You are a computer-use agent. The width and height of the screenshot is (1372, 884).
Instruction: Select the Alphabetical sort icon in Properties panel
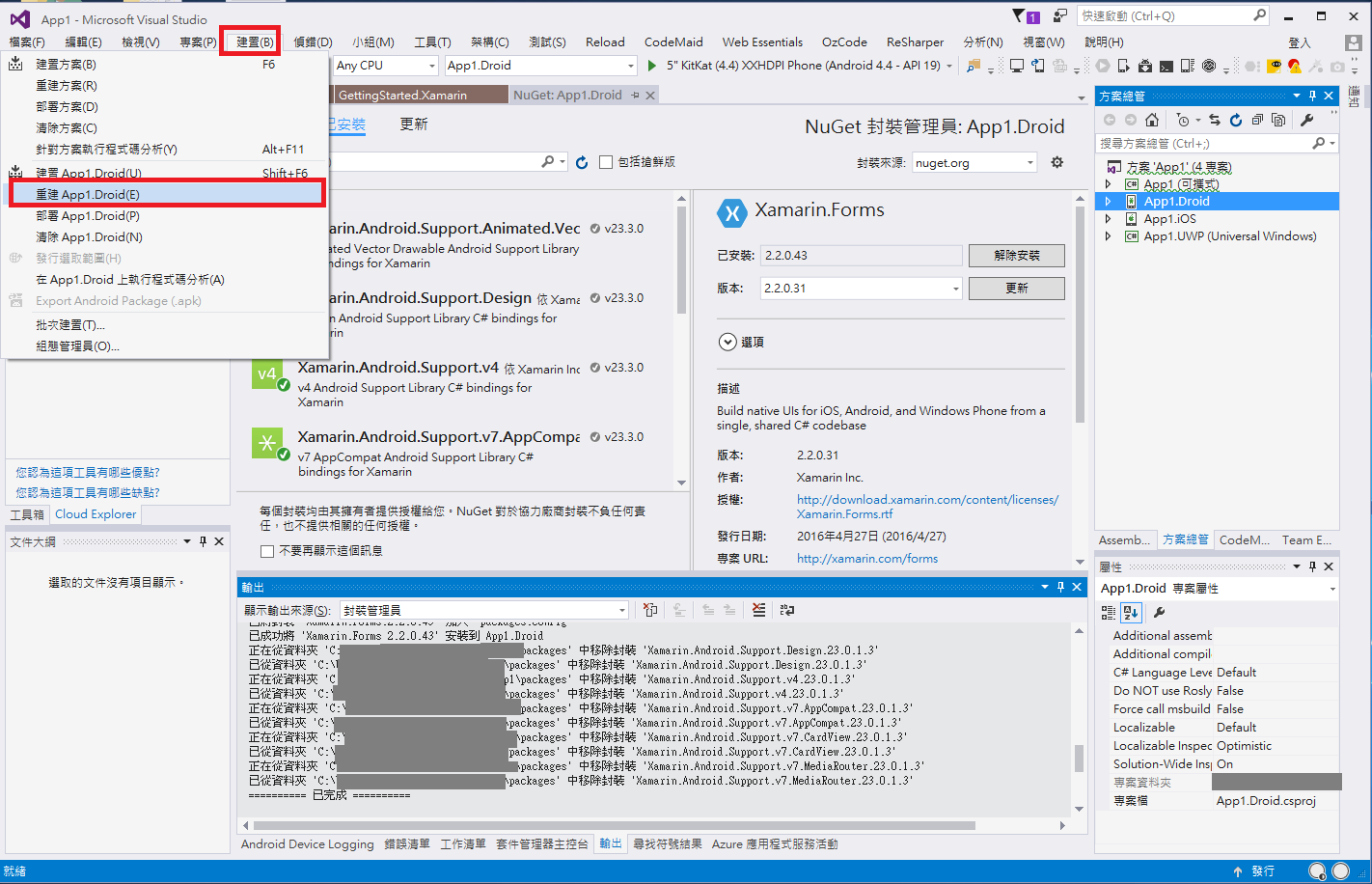1132,612
